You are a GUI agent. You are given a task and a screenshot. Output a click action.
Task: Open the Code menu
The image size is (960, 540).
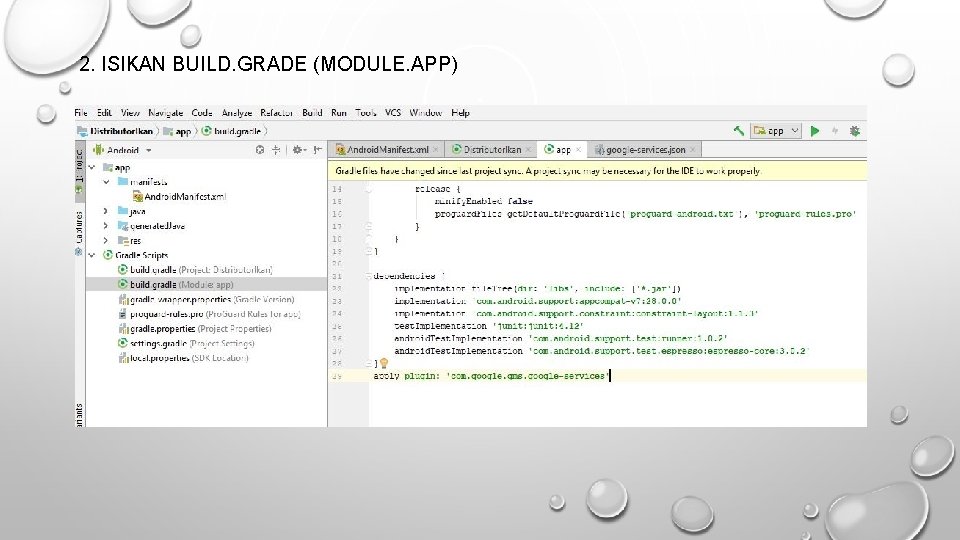[x=201, y=113]
